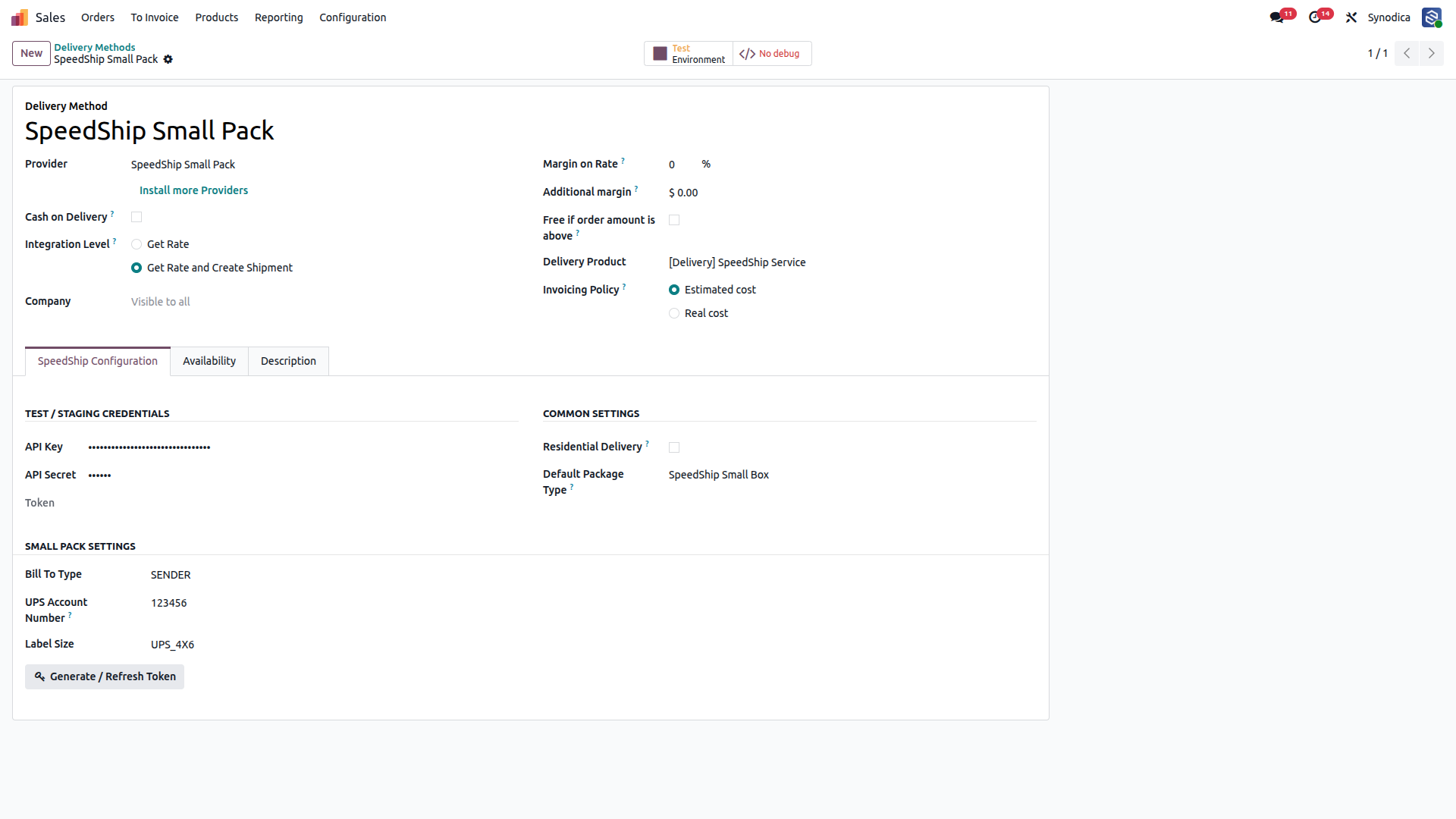
Task: Click the API Key field
Action: click(303, 447)
